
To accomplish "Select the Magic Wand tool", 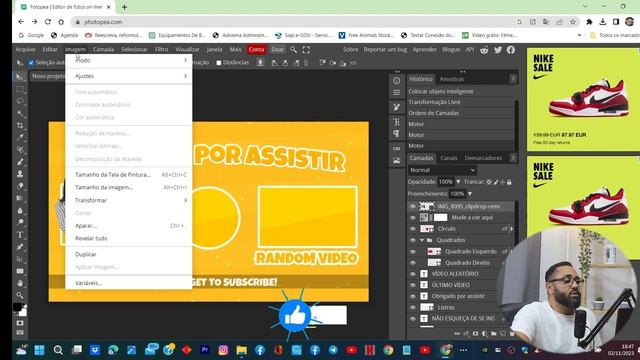I will point(20,113).
